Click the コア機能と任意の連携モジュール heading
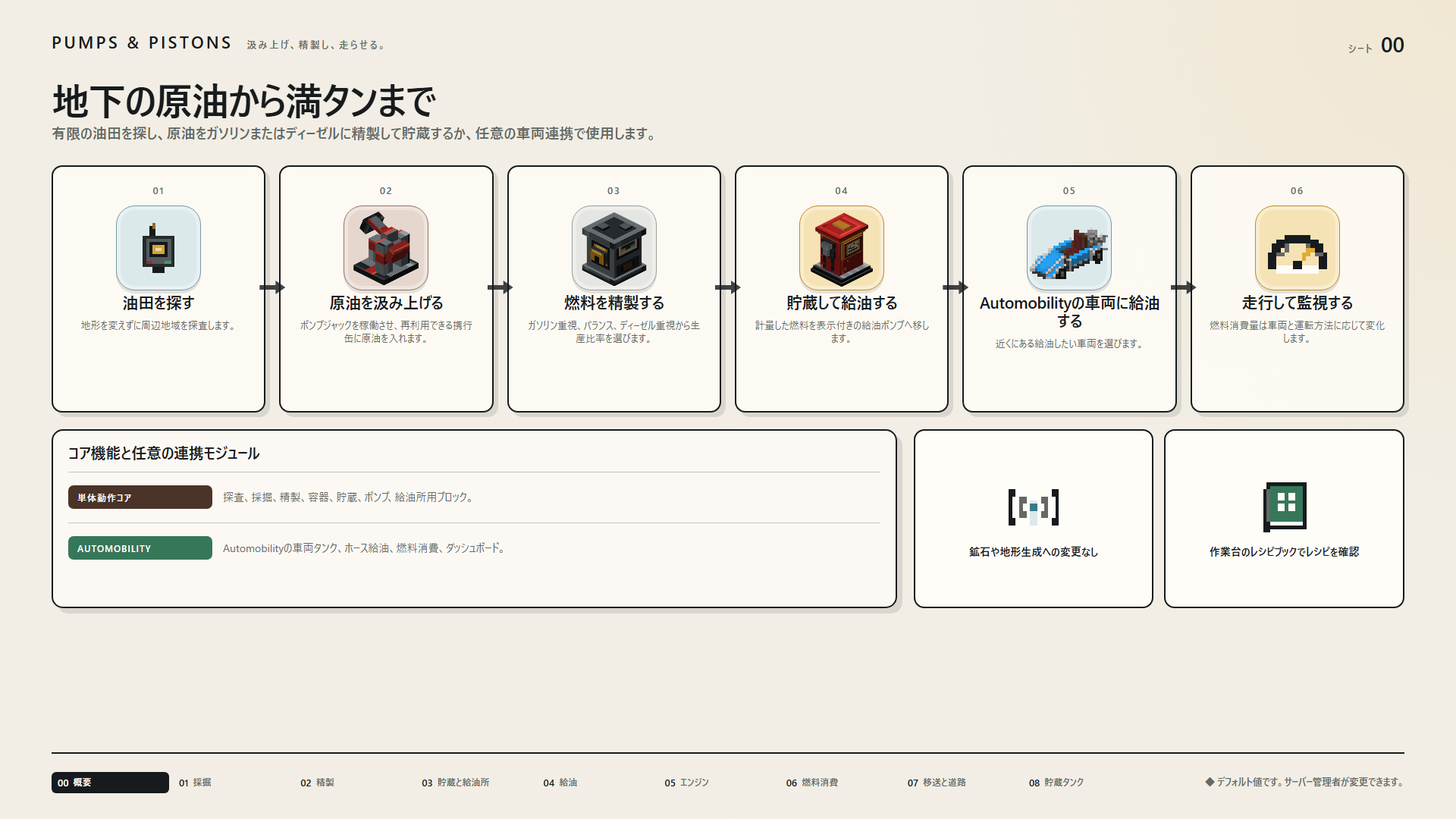This screenshot has height=819, width=1456. (164, 453)
